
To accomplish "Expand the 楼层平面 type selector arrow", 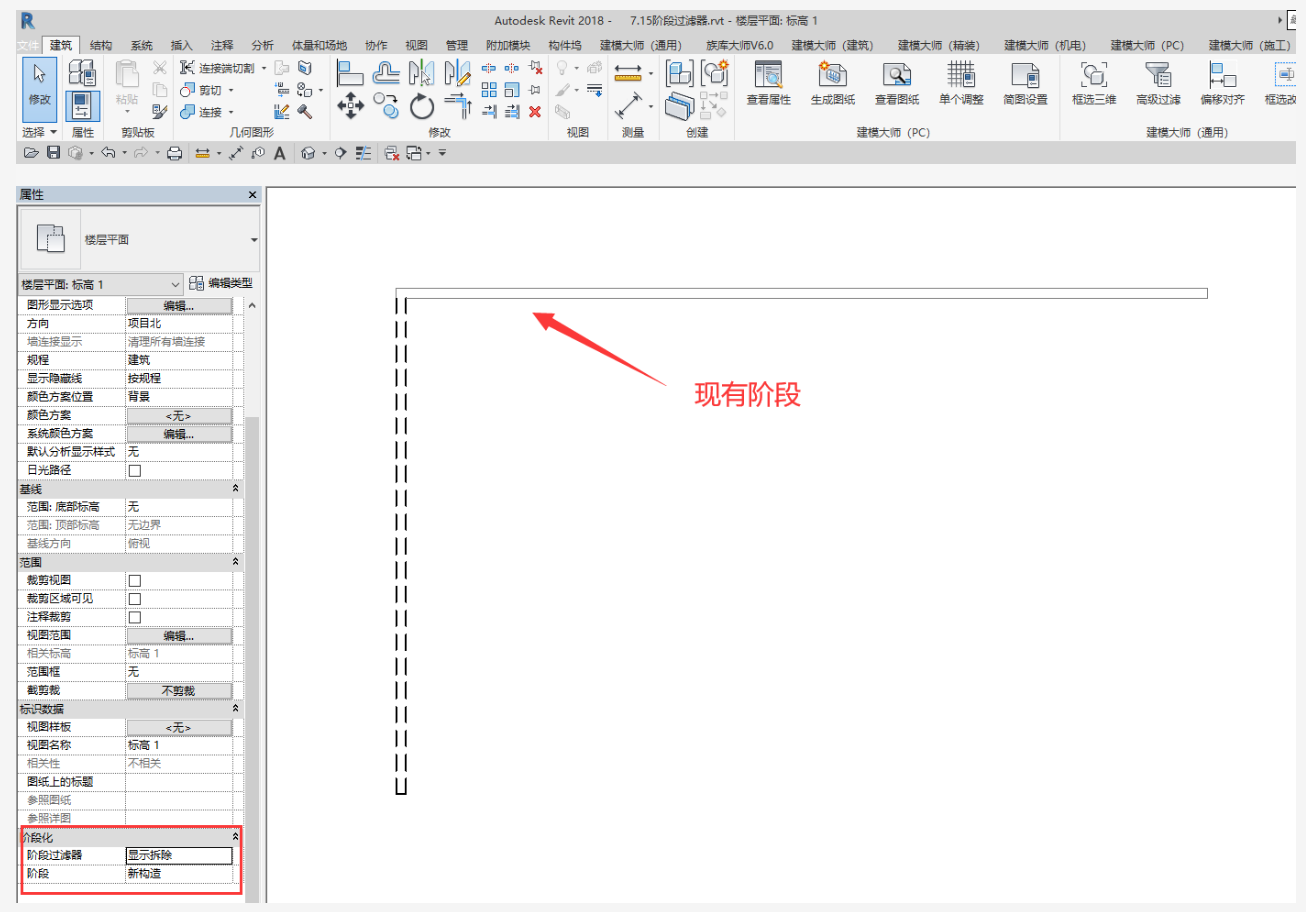I will click(x=254, y=240).
